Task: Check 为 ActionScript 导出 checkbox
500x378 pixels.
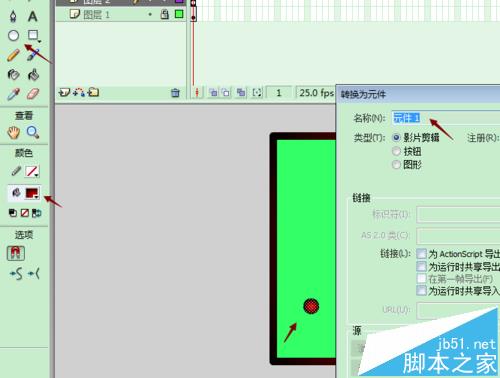Action: coord(422,254)
